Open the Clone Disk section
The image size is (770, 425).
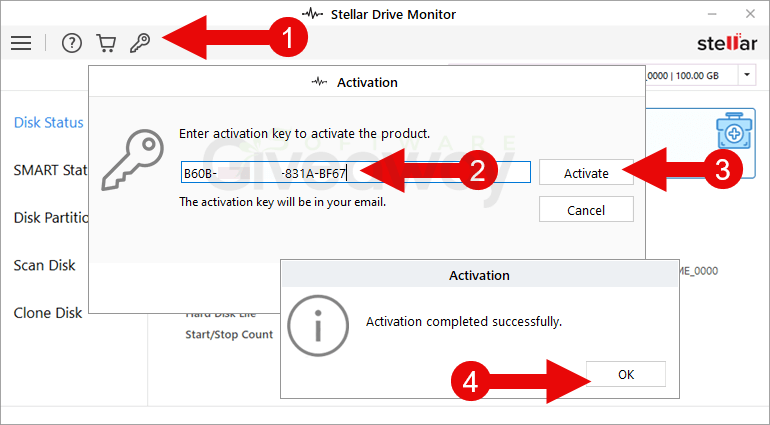(x=48, y=313)
